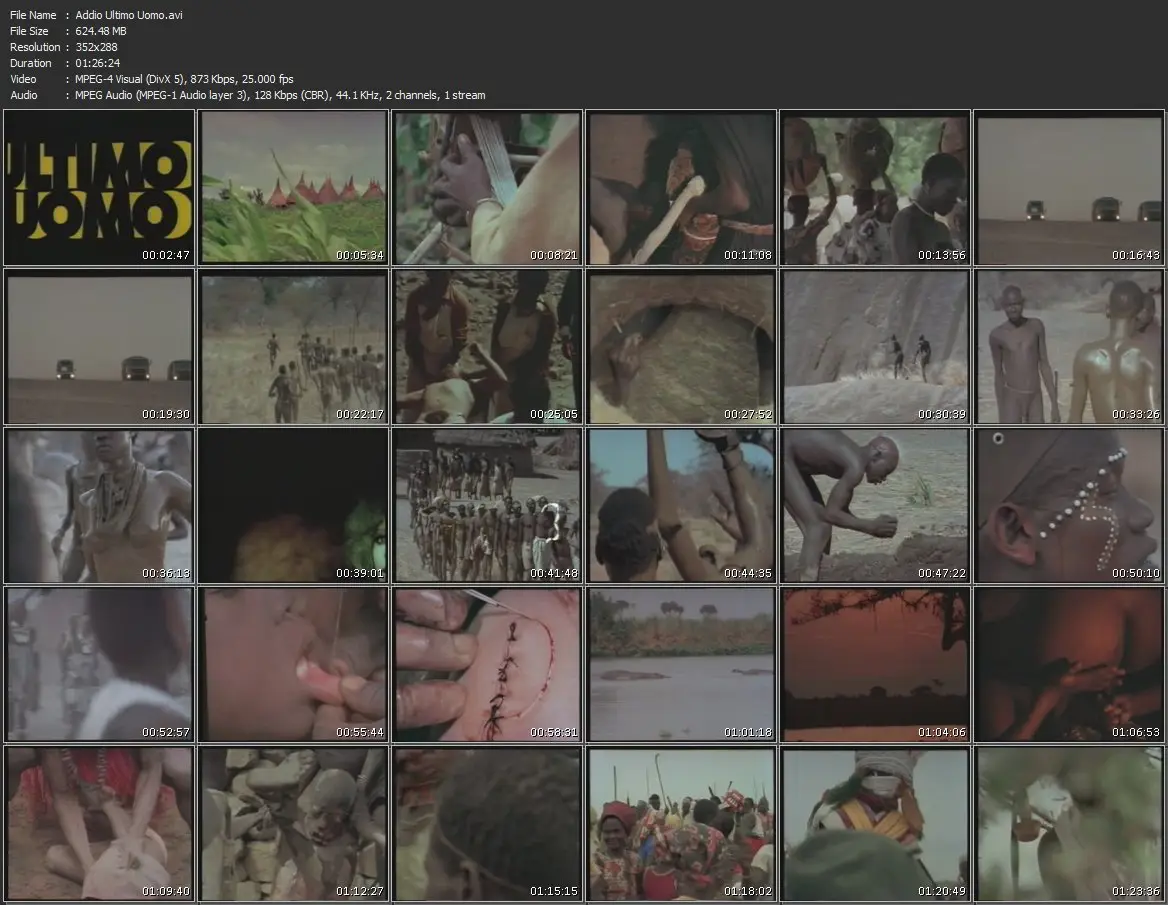1168x905 pixels.
Task: Select the frame timestamped 00:05:34
Action: pyautogui.click(x=293, y=188)
